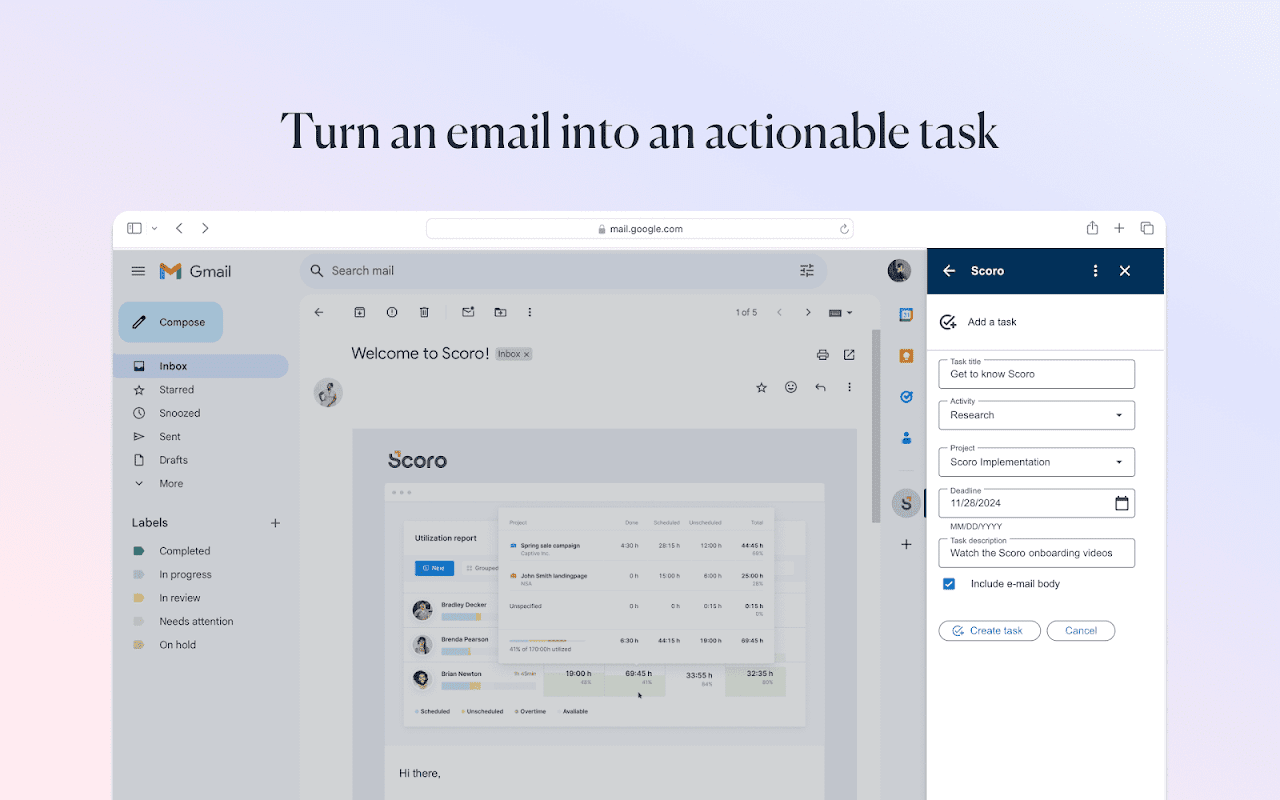Go forward in browser

click(x=205, y=228)
